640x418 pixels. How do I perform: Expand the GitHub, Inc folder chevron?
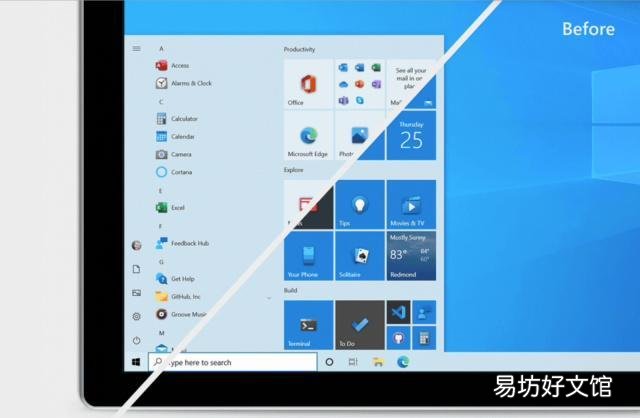(269, 298)
